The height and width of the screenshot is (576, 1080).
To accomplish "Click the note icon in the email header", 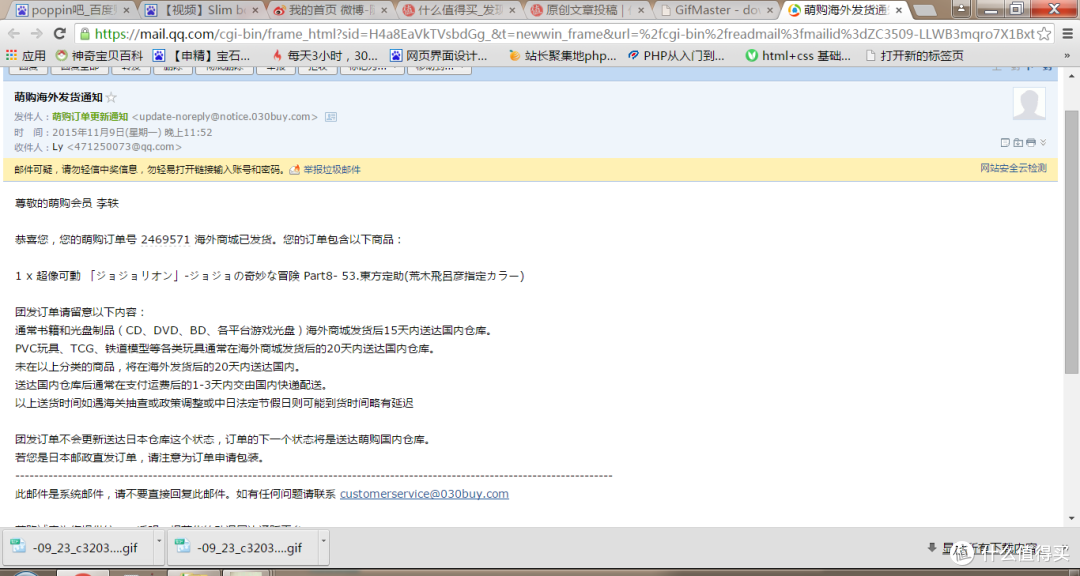I will [1005, 143].
